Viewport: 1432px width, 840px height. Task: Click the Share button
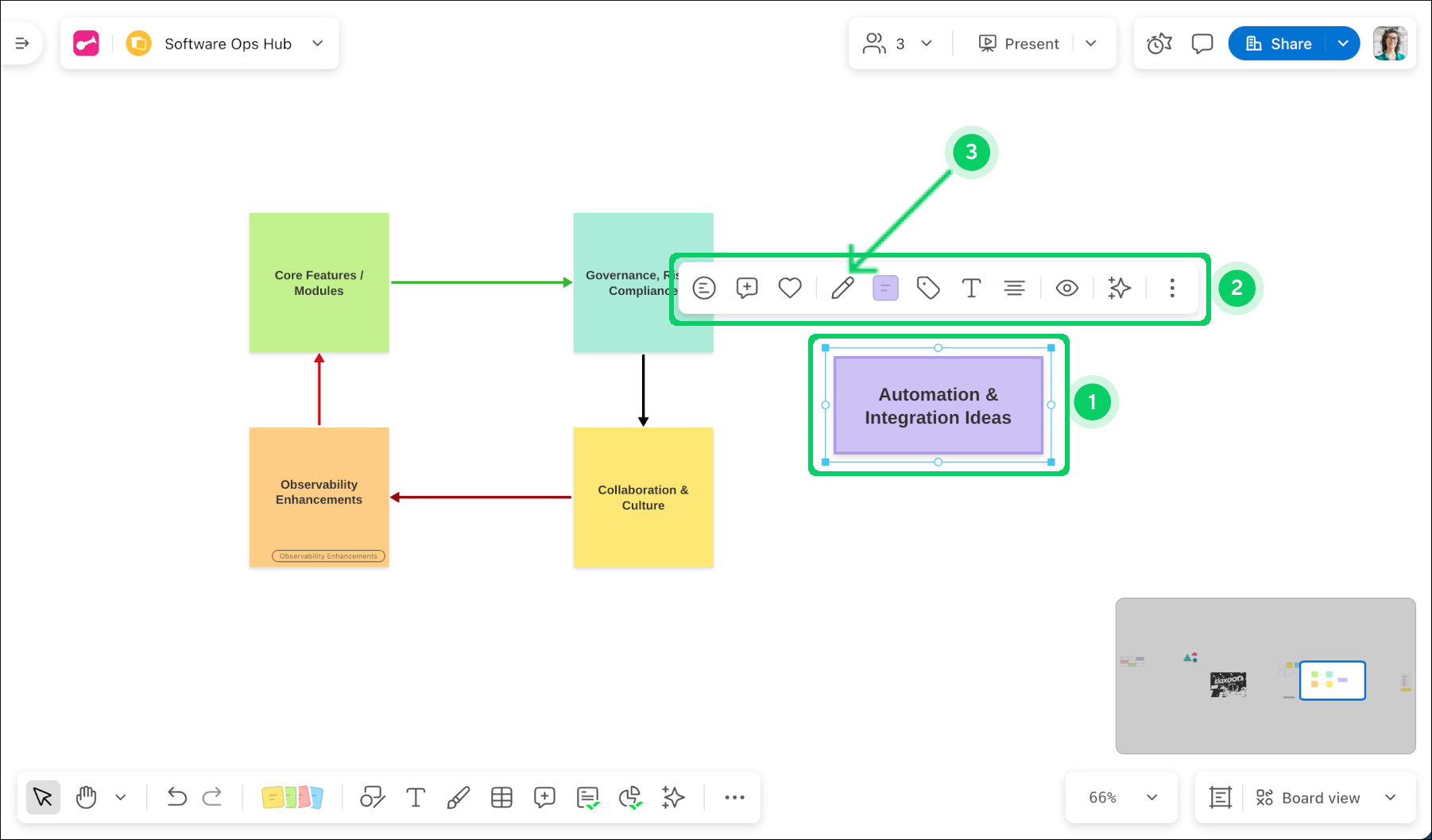pyautogui.click(x=1278, y=44)
